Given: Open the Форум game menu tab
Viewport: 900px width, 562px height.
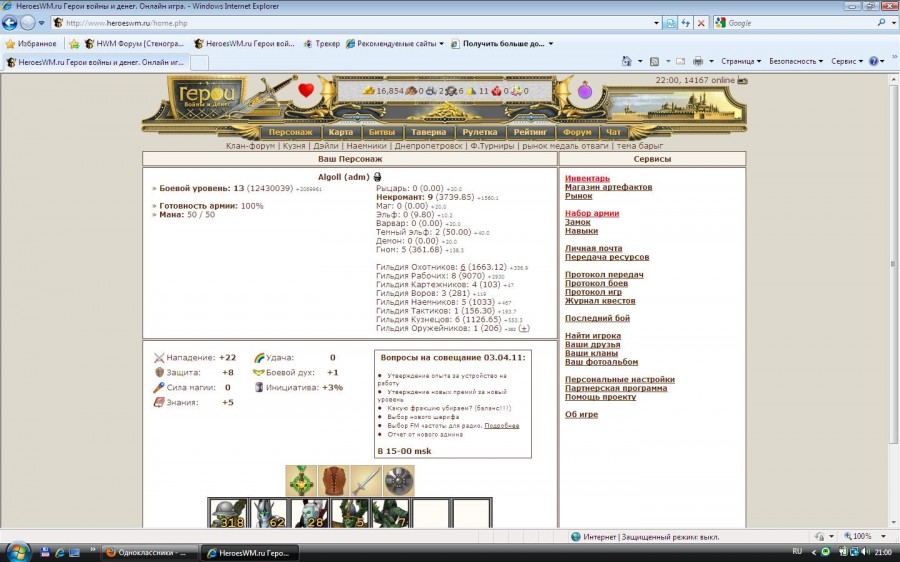Looking at the screenshot, I should tap(577, 132).
